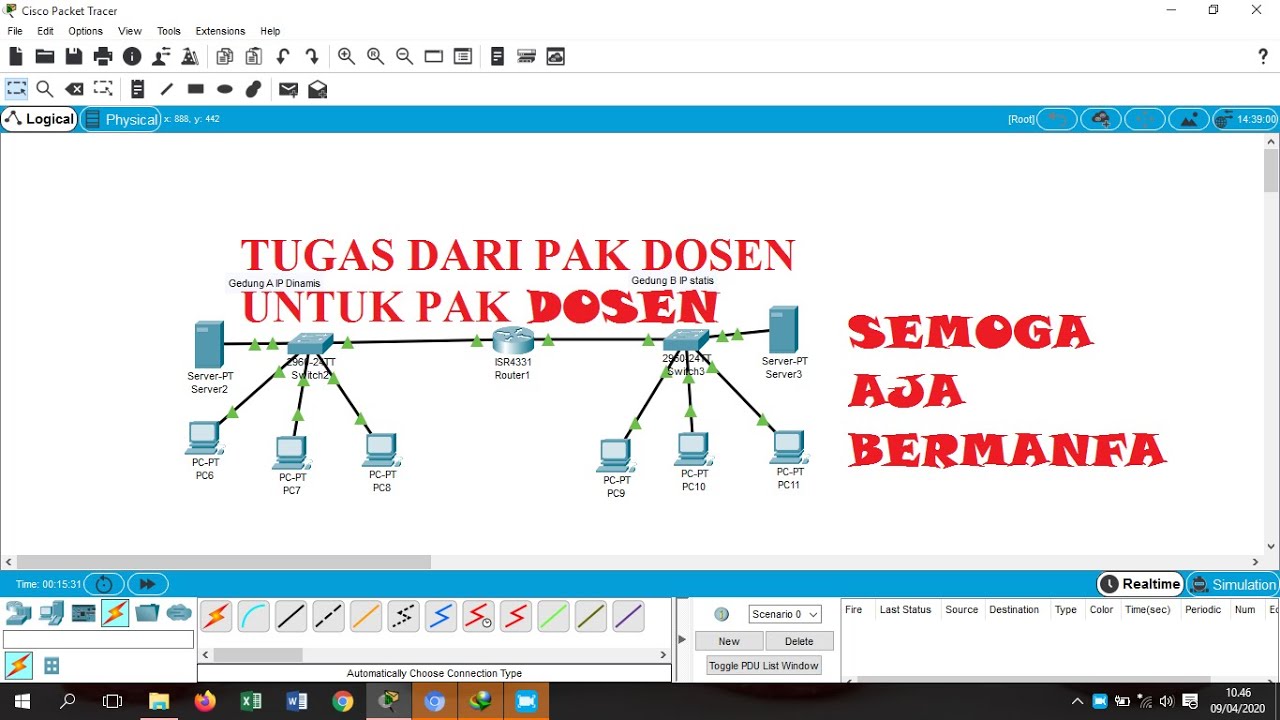The height and width of the screenshot is (720, 1280).
Task: Click the Power Cycle Devices button
Action: [x=104, y=584]
